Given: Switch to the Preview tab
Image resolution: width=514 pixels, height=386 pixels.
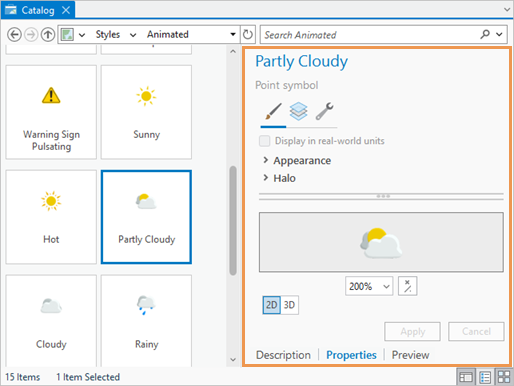Looking at the screenshot, I should [410, 355].
